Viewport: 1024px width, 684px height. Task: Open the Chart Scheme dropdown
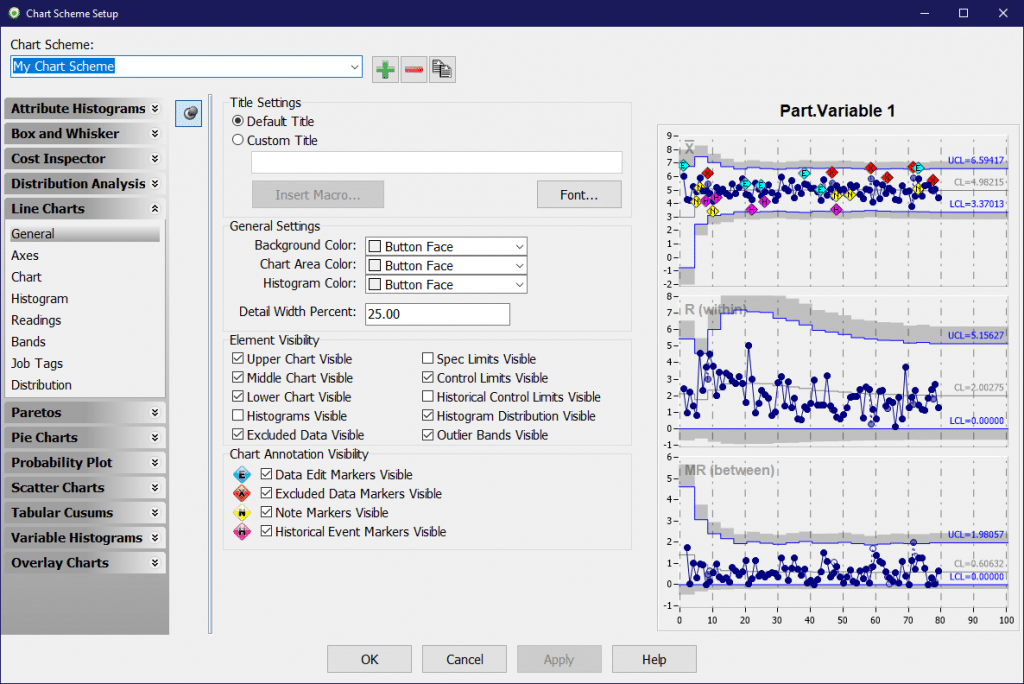point(354,67)
